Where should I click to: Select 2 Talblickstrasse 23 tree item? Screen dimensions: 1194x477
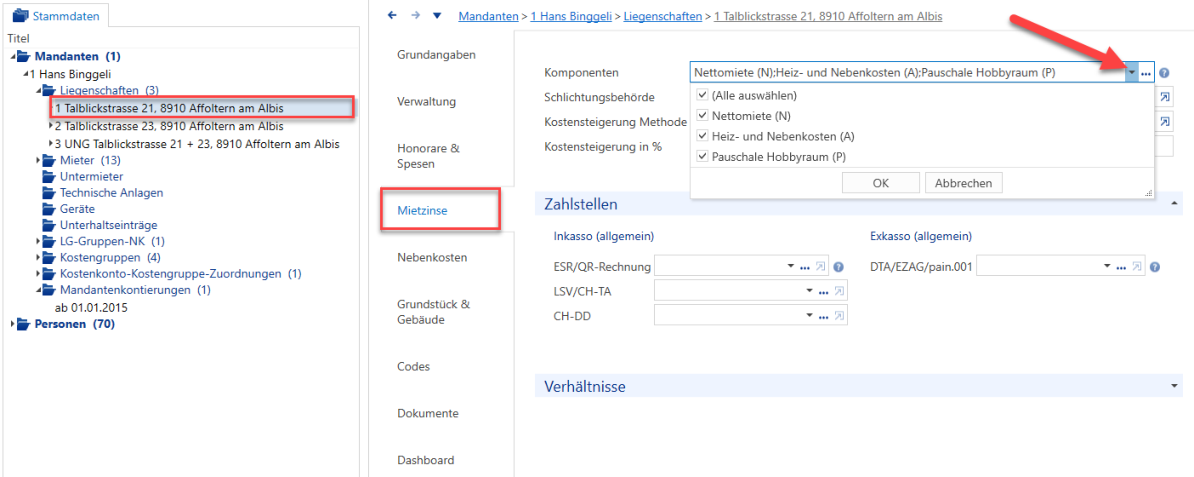pos(168,126)
